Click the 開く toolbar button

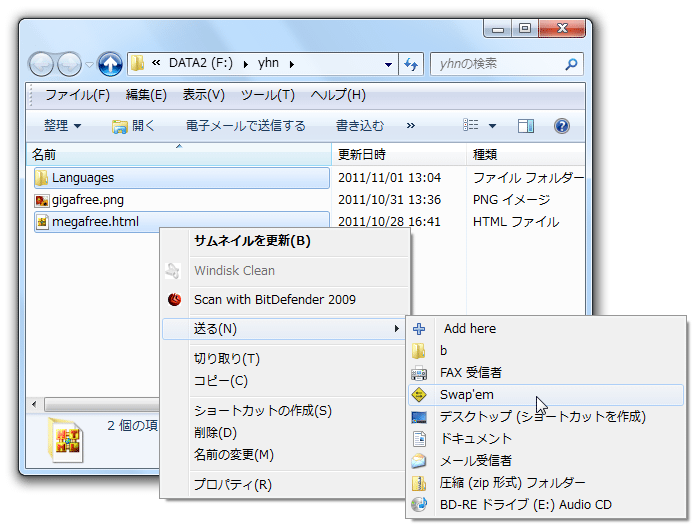133,126
